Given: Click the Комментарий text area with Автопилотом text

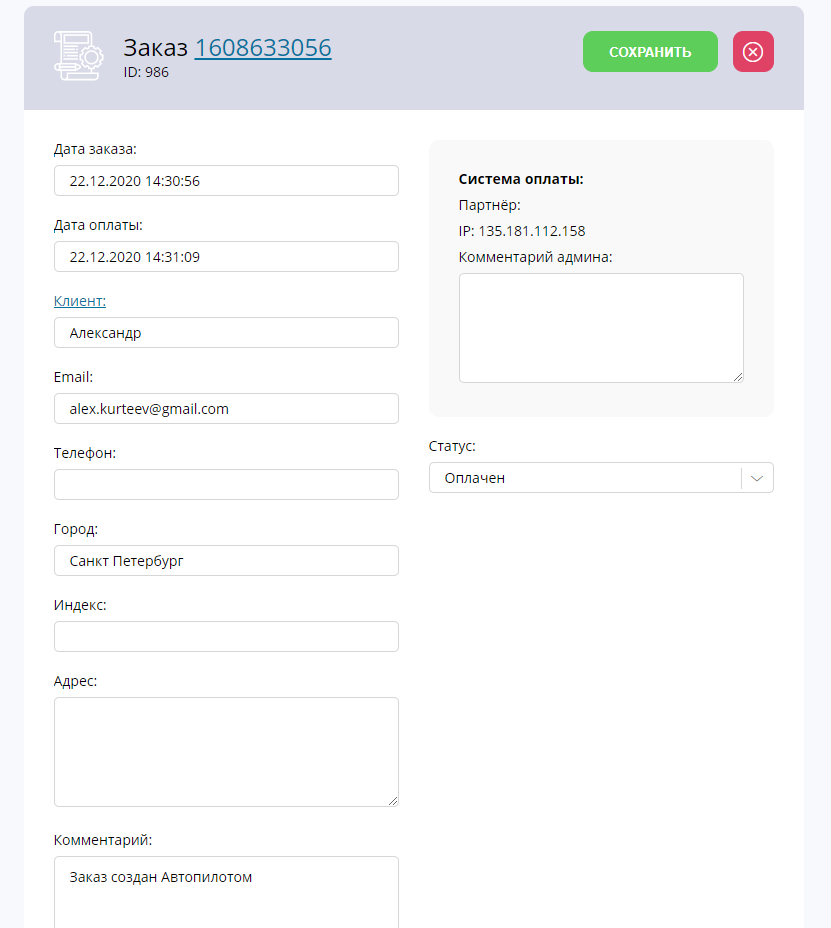Looking at the screenshot, I should (226, 892).
